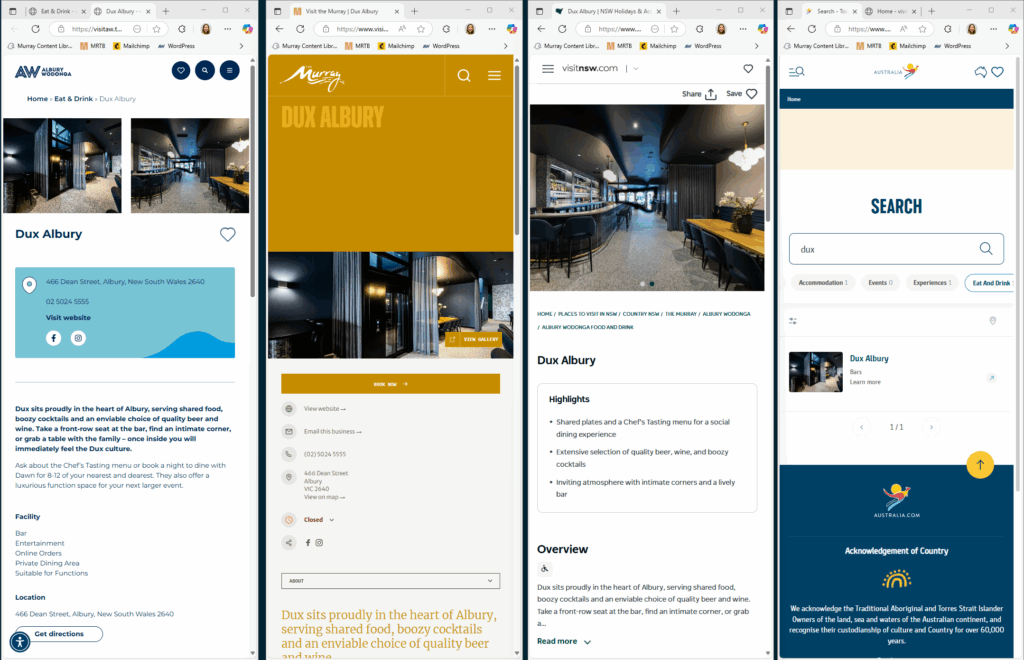Open Facebook icon in Albury Wodonga contact card

pyautogui.click(x=54, y=338)
